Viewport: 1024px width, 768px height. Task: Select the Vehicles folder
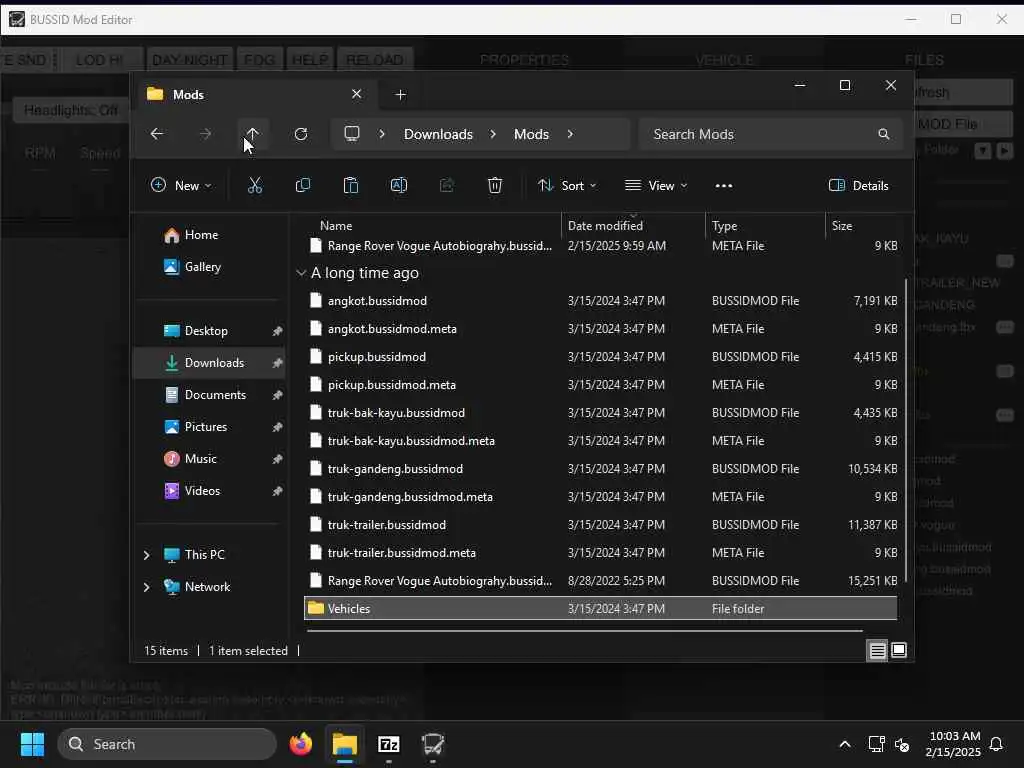(x=601, y=609)
